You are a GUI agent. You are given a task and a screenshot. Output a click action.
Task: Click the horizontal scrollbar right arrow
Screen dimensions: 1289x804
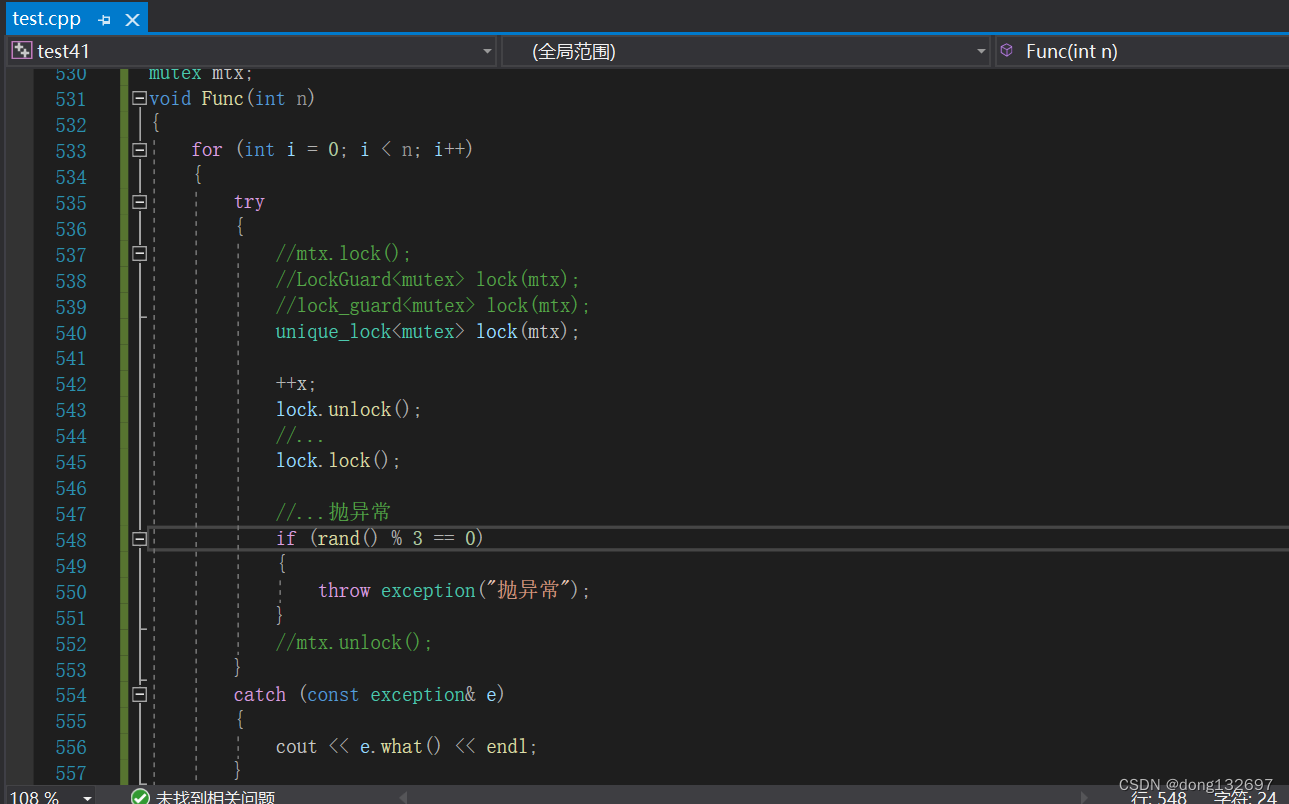[1084, 797]
